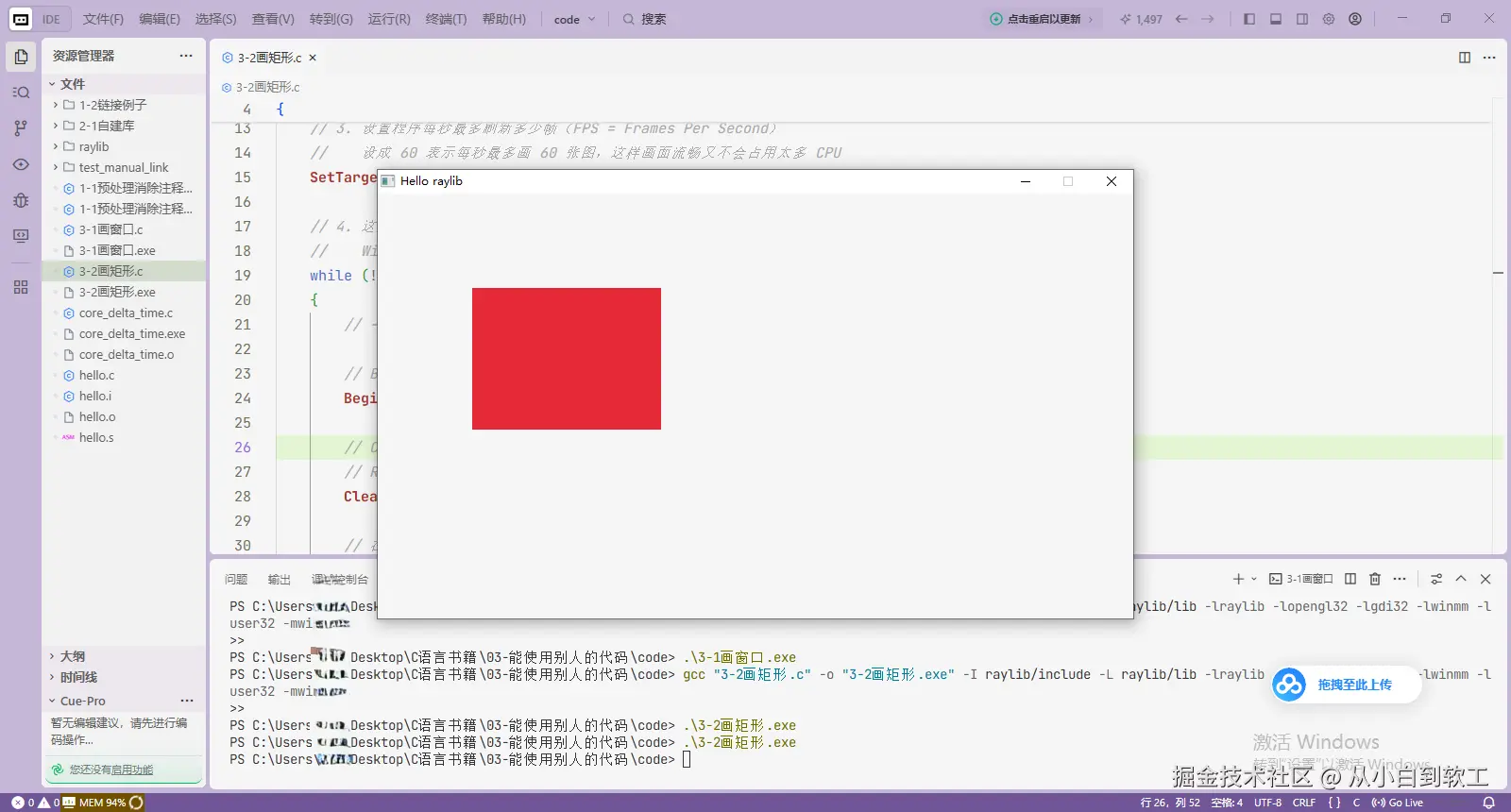Screen dimensions: 1511x812
Task: Open the Explorer view in the activity bar
Action: pyautogui.click(x=21, y=57)
